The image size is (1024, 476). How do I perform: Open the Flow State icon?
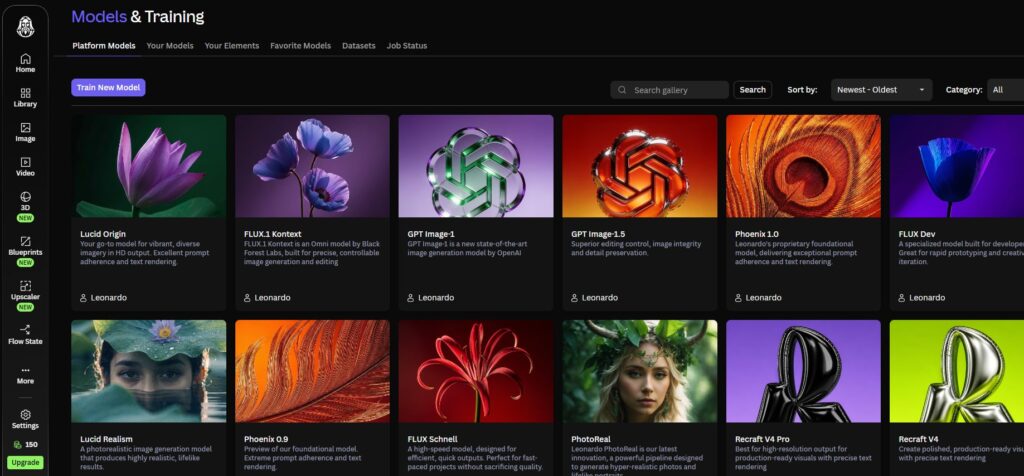tap(25, 330)
